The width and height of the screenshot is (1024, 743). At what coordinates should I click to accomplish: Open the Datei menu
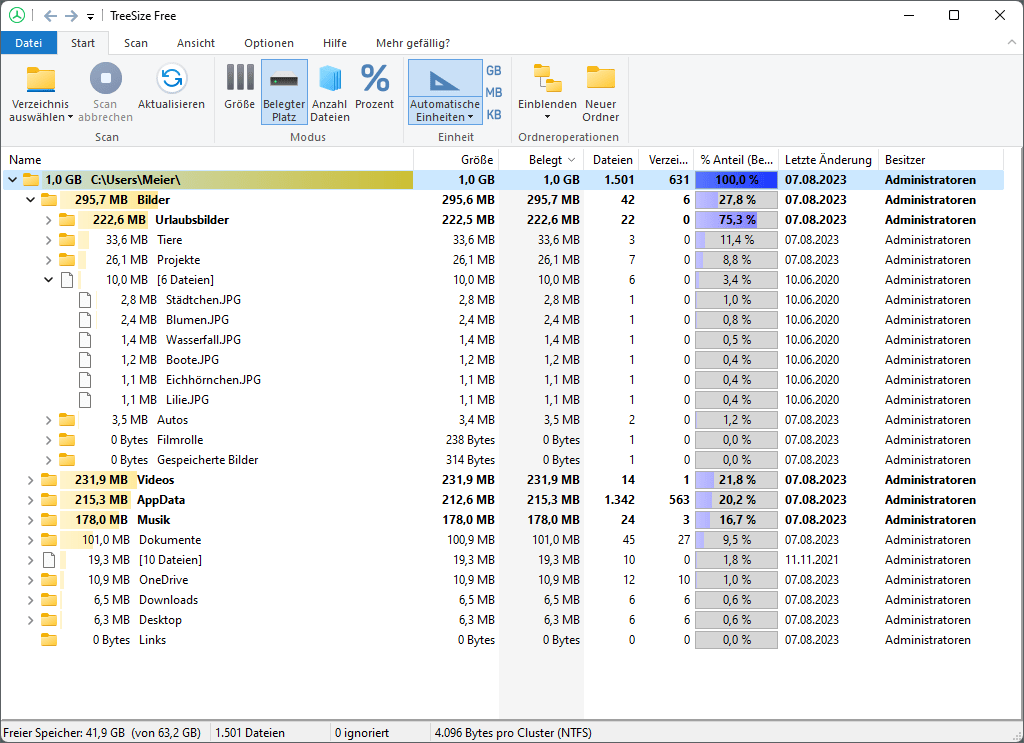coord(28,43)
